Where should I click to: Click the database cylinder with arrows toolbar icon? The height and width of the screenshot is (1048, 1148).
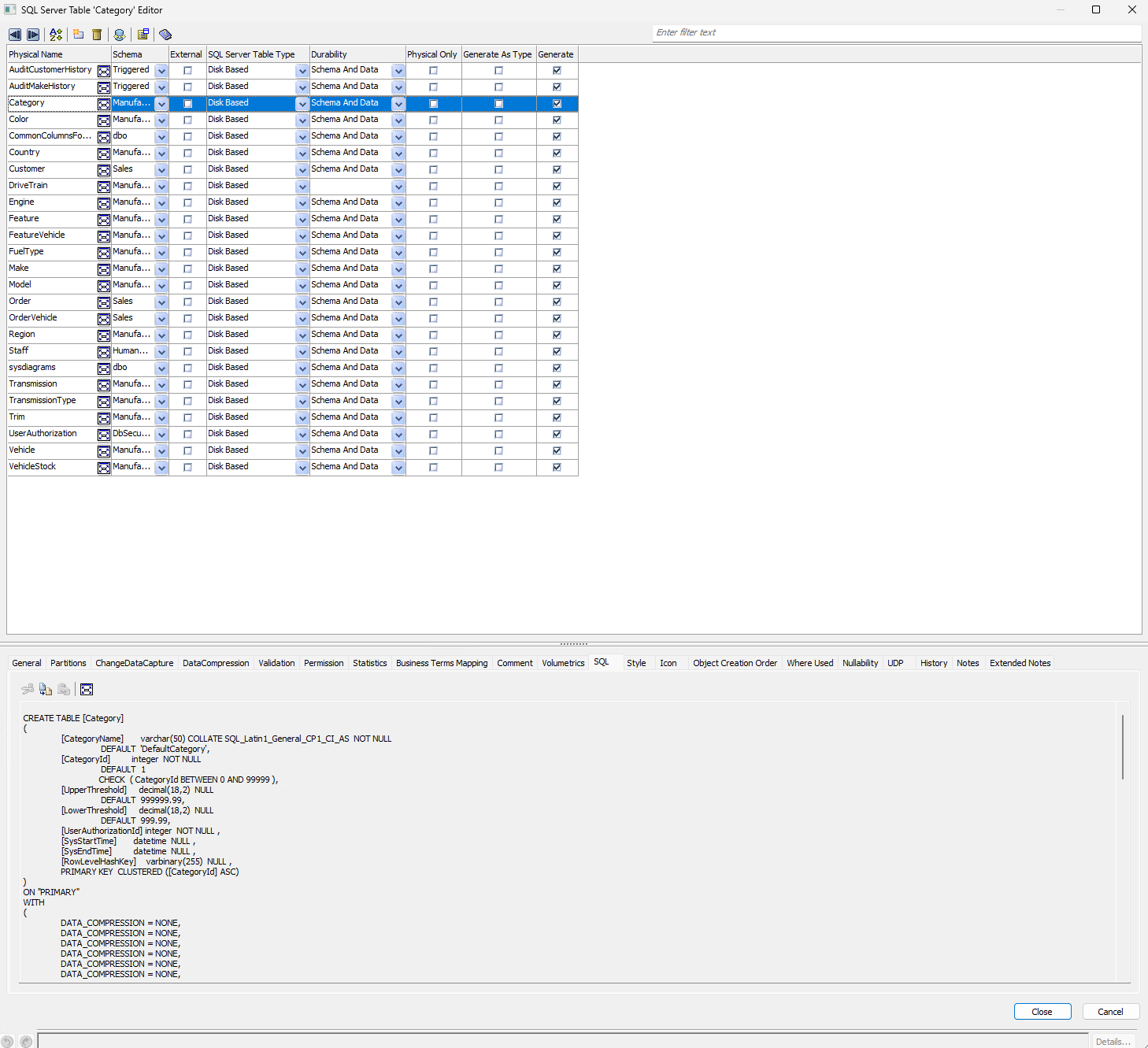coord(120,35)
